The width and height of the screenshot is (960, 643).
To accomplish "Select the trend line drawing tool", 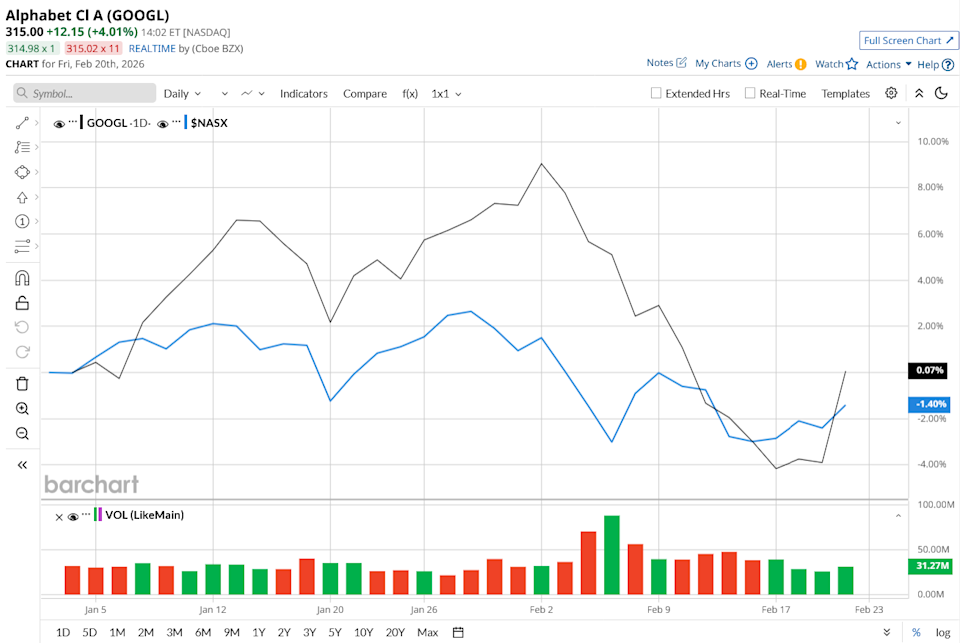I will click(22, 122).
